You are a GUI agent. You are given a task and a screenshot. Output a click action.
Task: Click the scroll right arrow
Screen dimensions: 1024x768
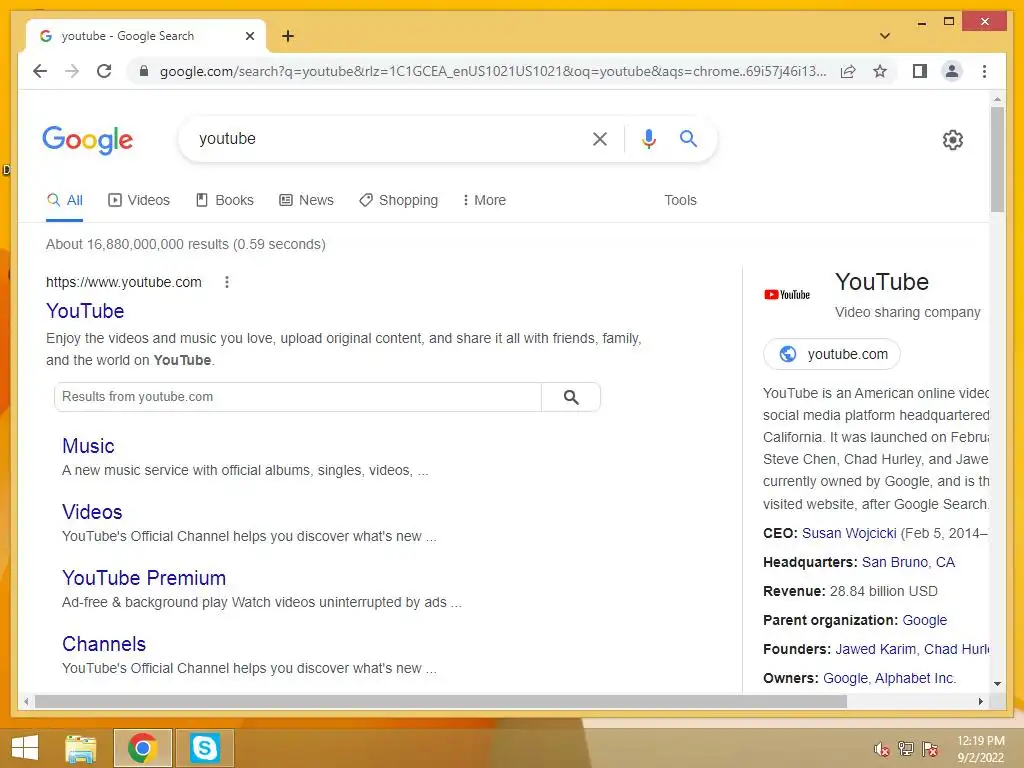(980, 701)
